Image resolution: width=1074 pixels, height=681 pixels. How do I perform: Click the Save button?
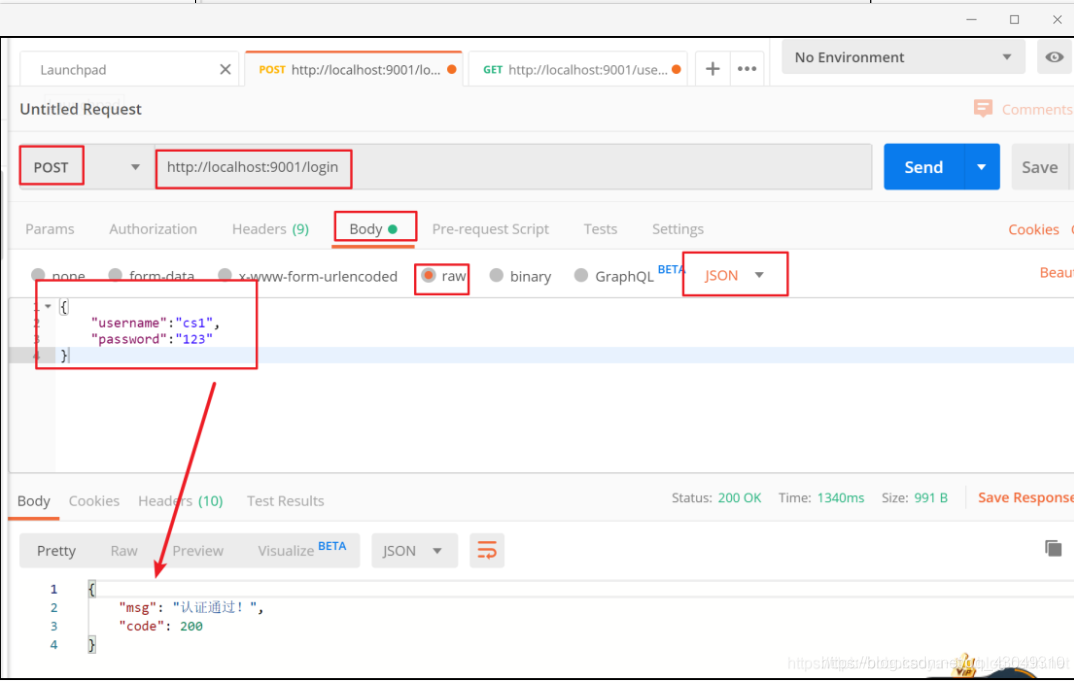click(x=1039, y=166)
